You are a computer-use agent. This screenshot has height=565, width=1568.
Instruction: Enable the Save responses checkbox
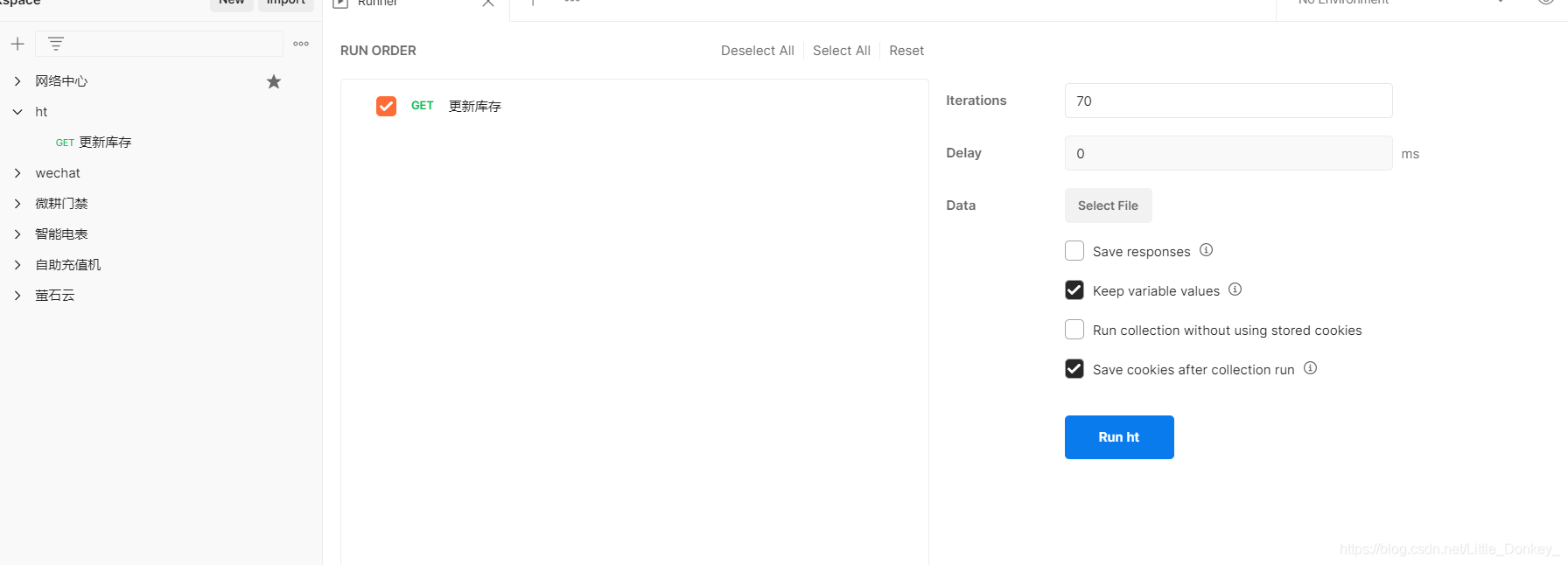[x=1074, y=251]
